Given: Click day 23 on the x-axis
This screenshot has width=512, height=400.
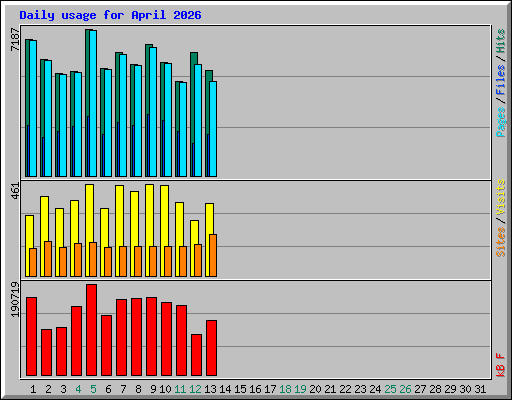Looking at the screenshot, I should pyautogui.click(x=360, y=389).
